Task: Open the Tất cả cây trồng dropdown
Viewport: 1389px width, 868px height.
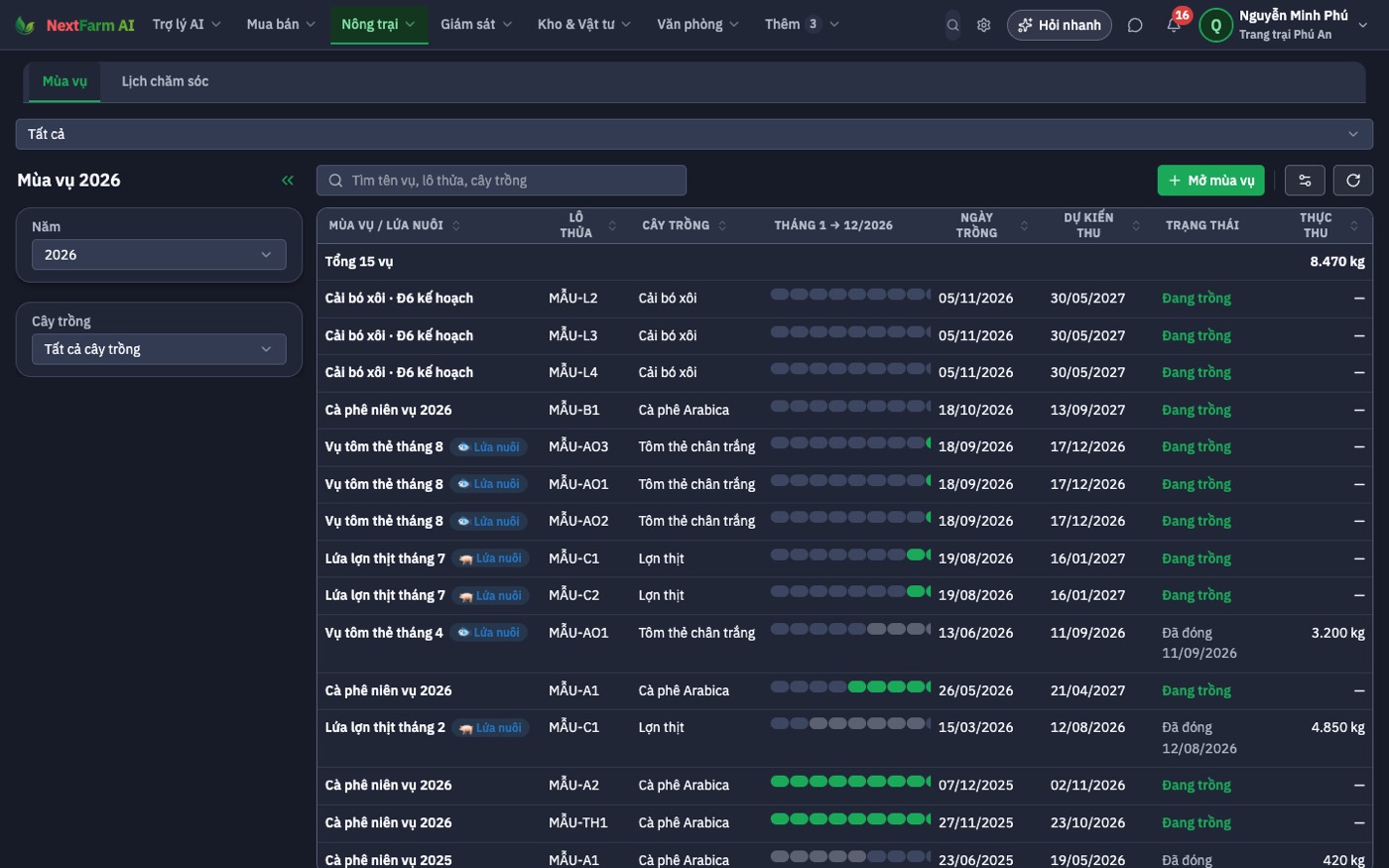Action: click(x=158, y=349)
